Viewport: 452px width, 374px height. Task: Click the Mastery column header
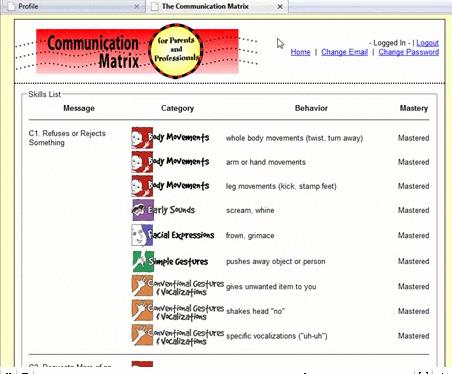414,108
